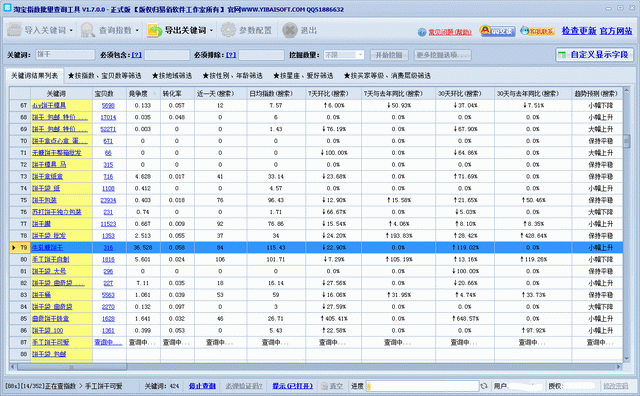Click the table's scroll-down arrow
The width and height of the screenshot is (640, 396).
click(627, 358)
